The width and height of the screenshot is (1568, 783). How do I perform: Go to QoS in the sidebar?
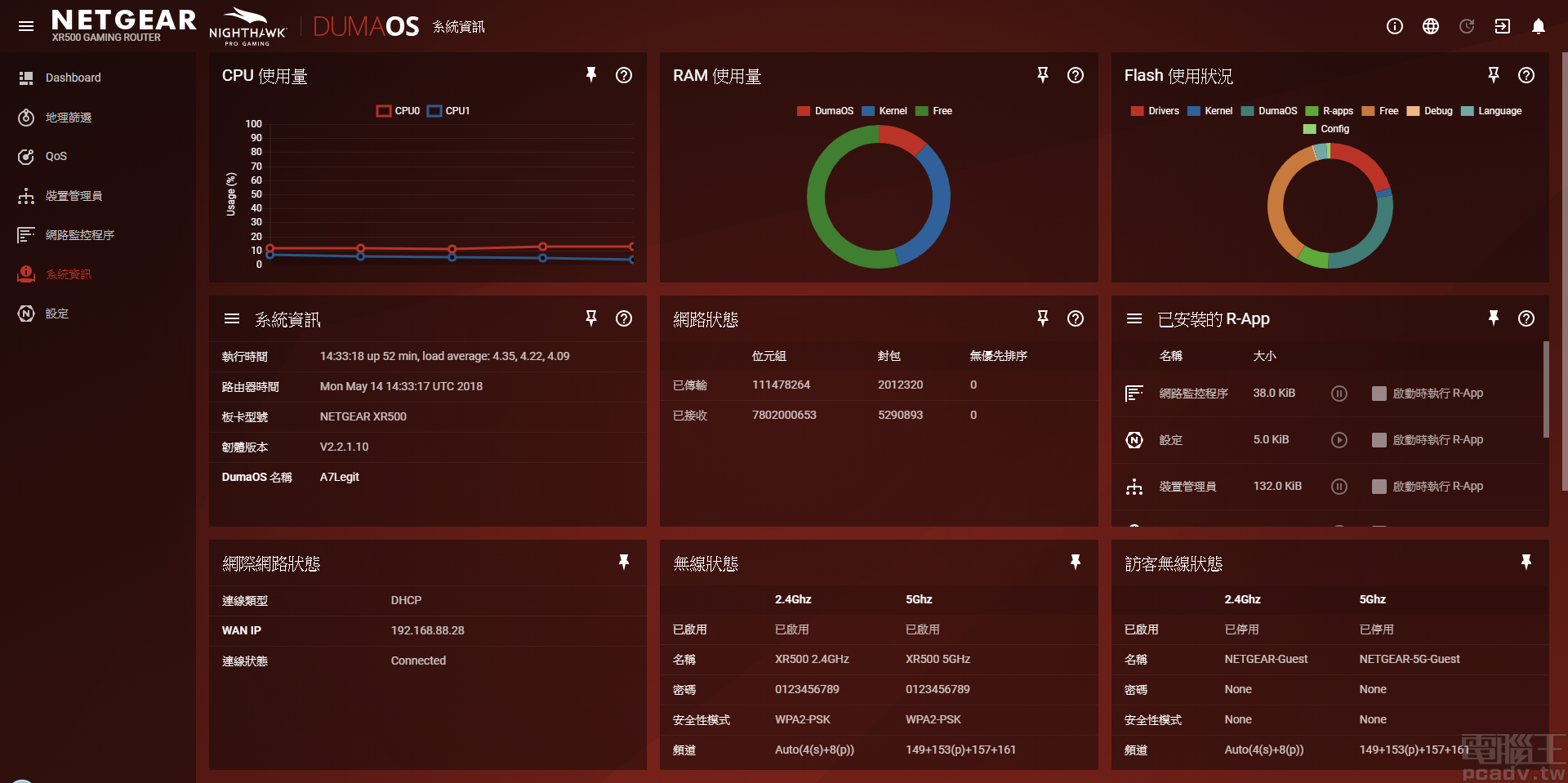[56, 156]
